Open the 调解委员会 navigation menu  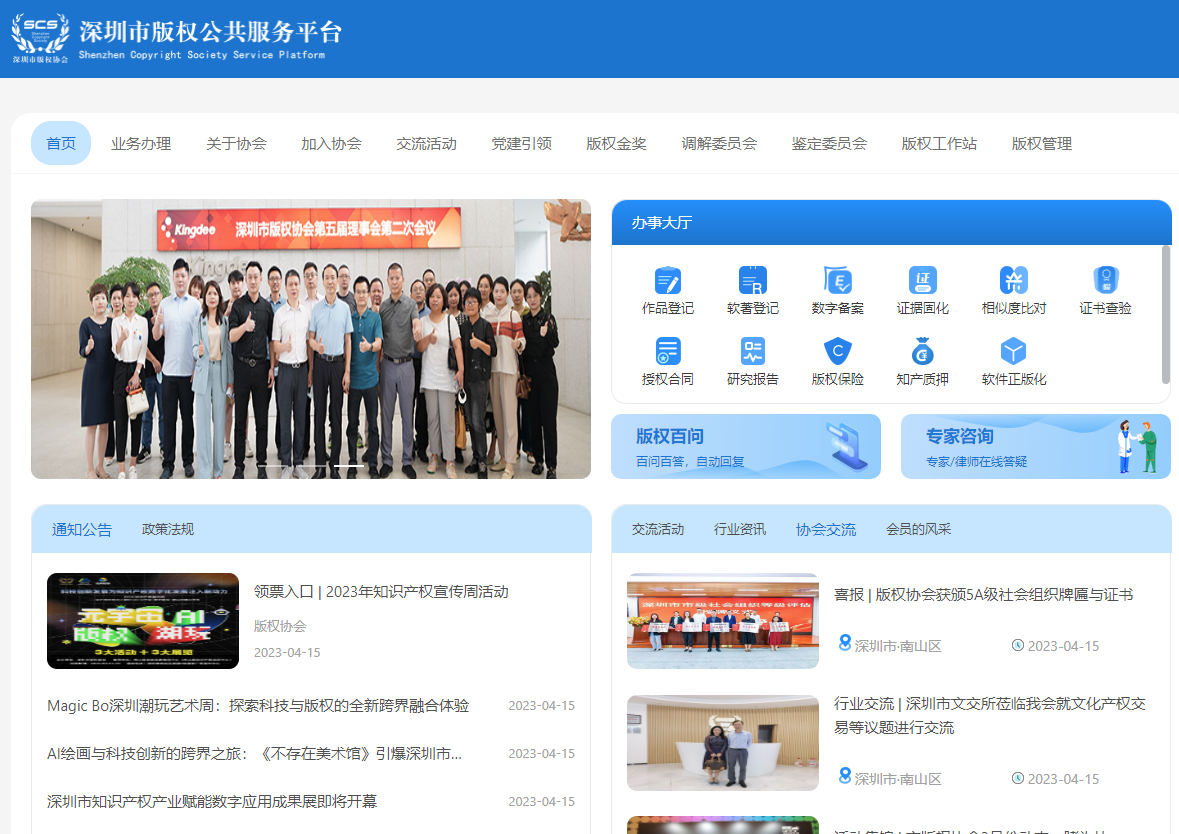(x=720, y=144)
